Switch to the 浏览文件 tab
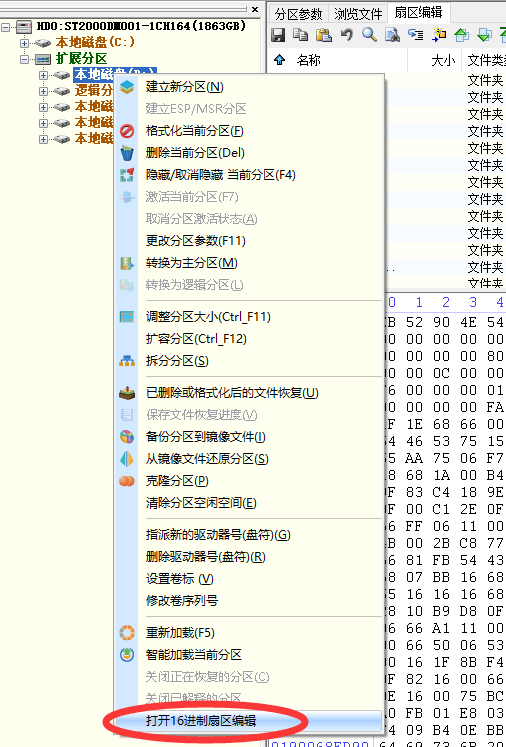506x747 pixels. click(358, 14)
